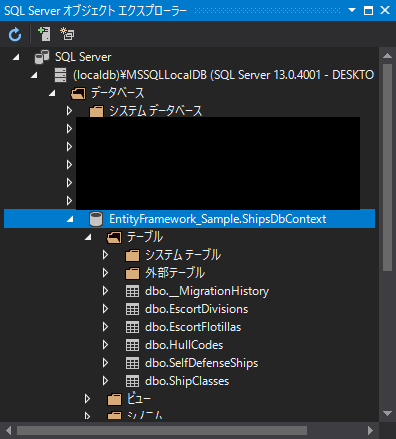Click the EntityFramework_Sample.ShipsDbContext database icon
396x439 pixels.
96,219
